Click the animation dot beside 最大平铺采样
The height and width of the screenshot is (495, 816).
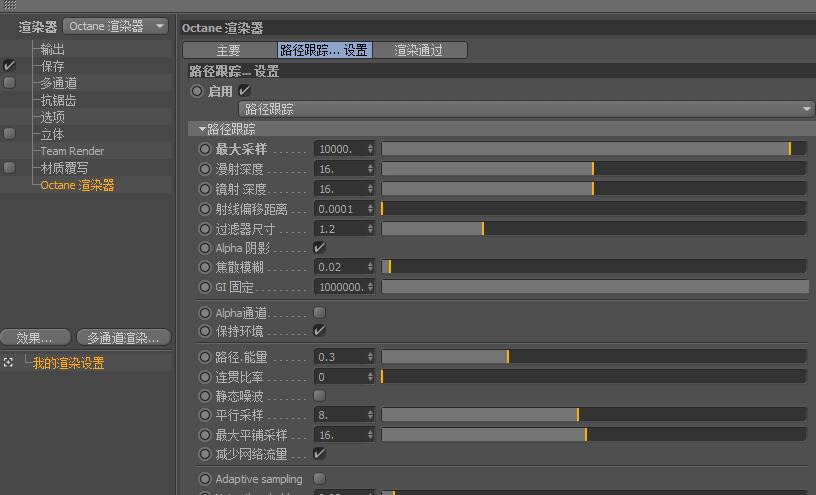click(205, 435)
